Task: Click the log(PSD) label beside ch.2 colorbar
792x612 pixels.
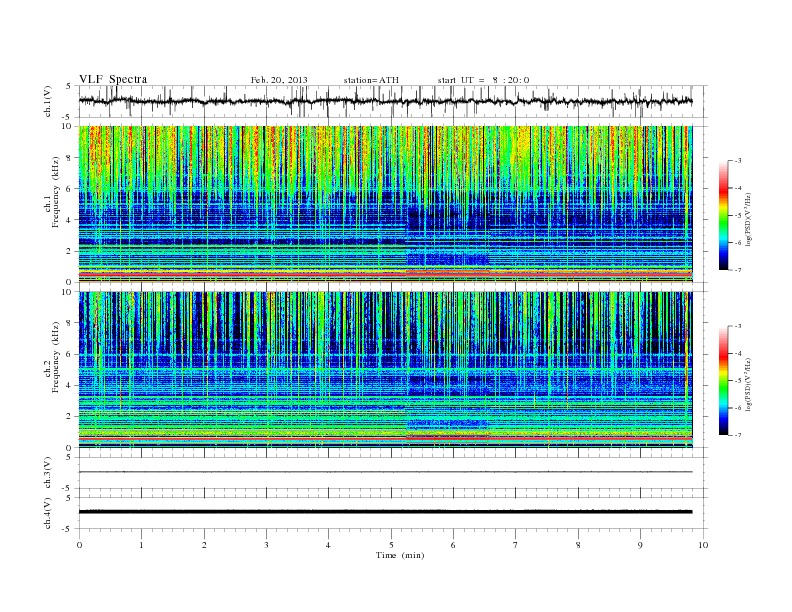Action: tap(747, 384)
